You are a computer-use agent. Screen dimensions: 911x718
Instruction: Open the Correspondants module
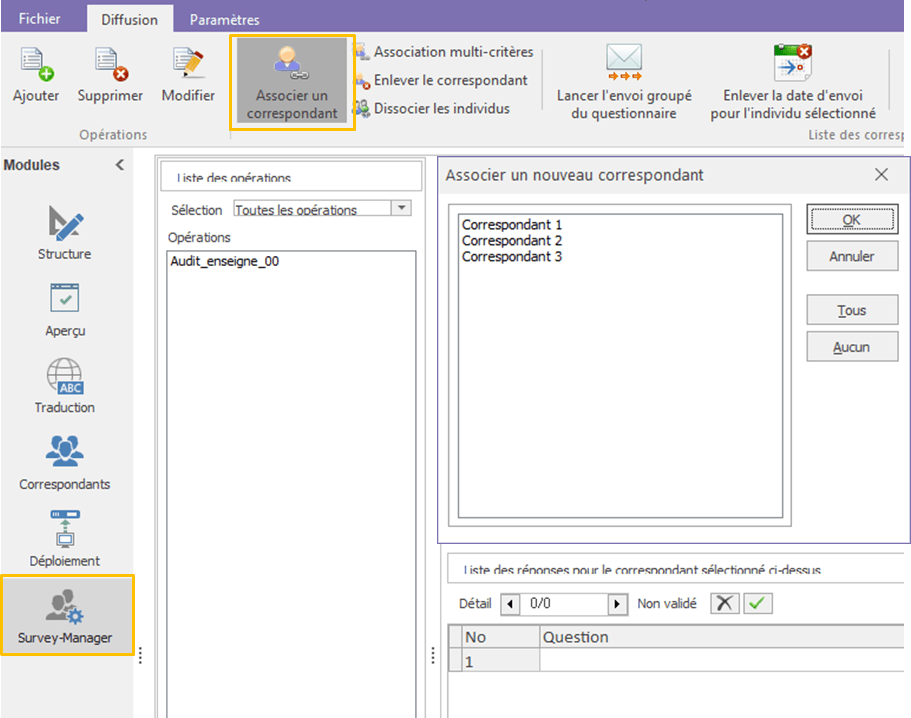click(64, 464)
